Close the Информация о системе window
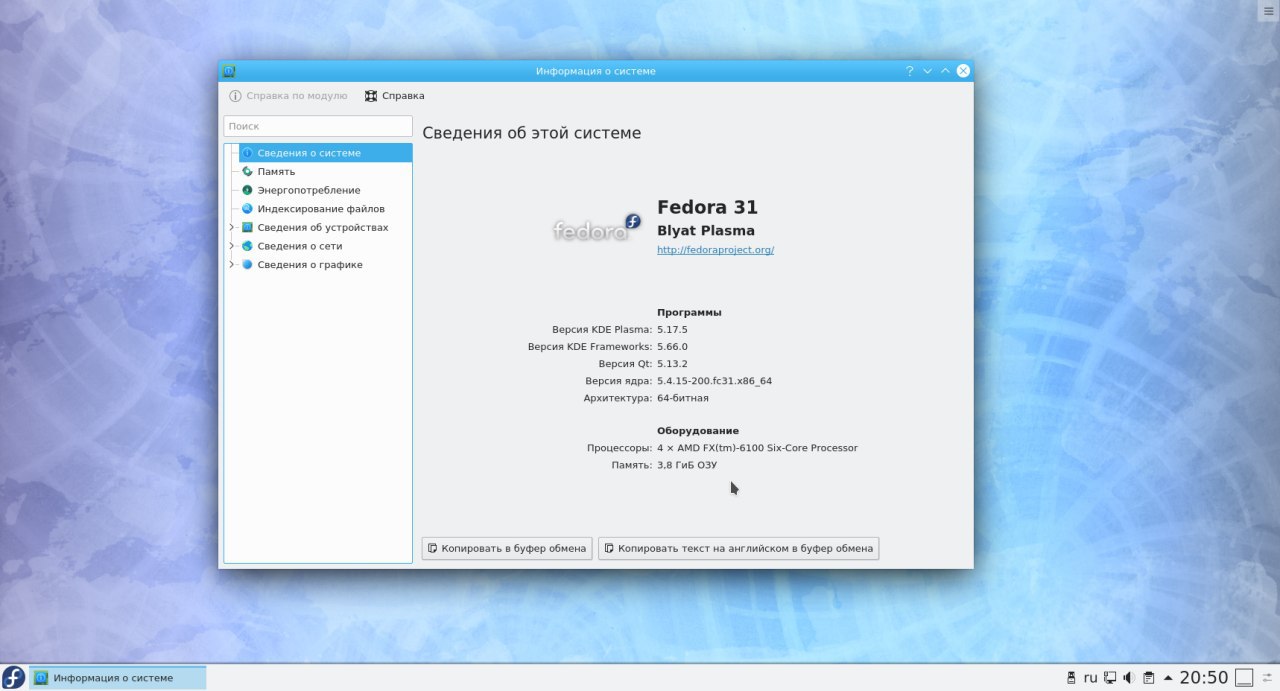Image resolution: width=1280 pixels, height=691 pixels. click(963, 71)
